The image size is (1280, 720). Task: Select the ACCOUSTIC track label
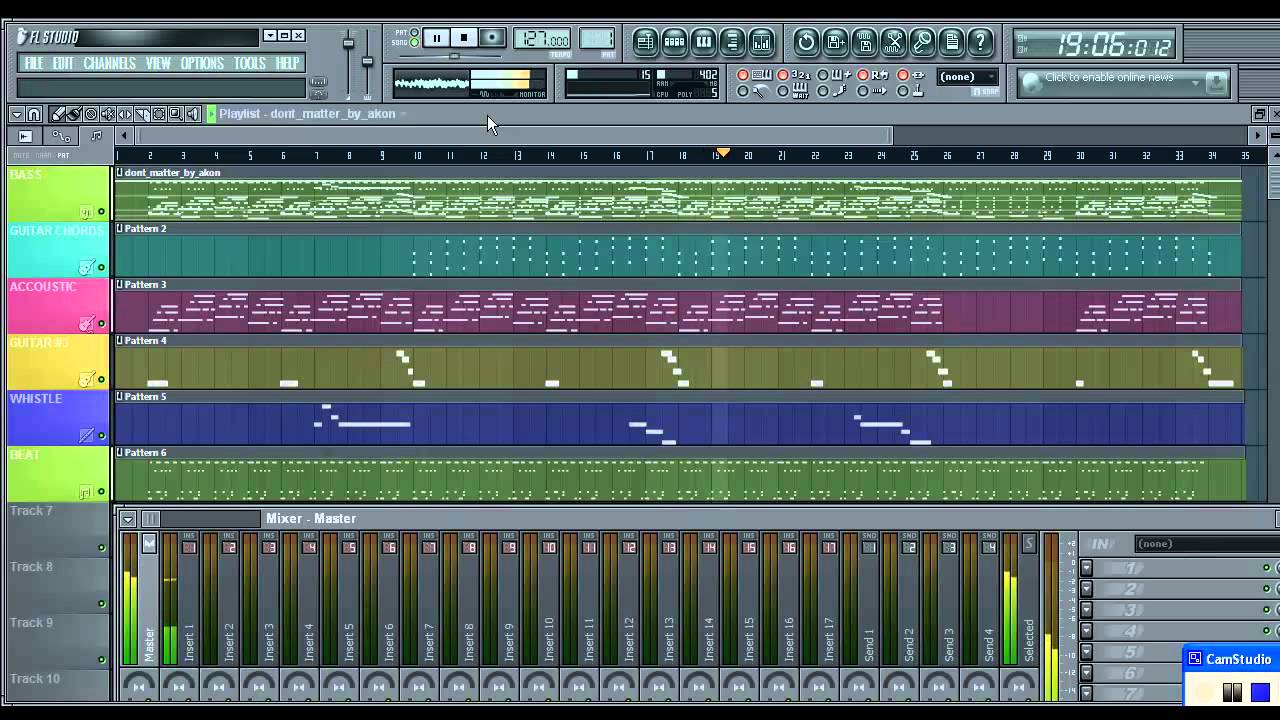(x=43, y=287)
